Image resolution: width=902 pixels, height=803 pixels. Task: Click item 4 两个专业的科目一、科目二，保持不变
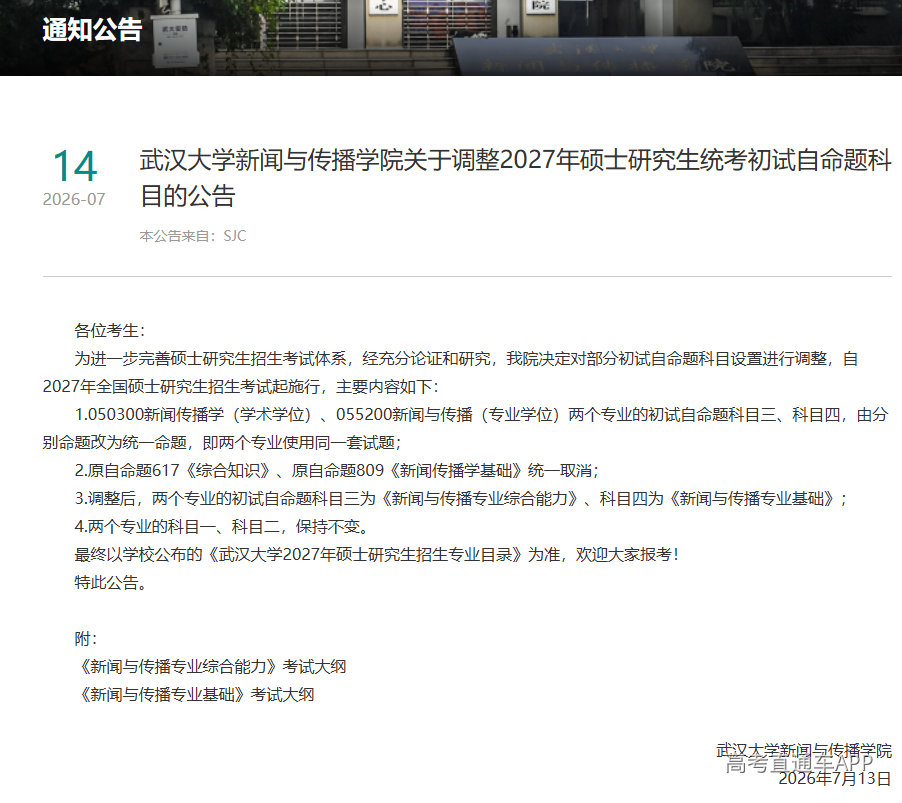point(222,527)
